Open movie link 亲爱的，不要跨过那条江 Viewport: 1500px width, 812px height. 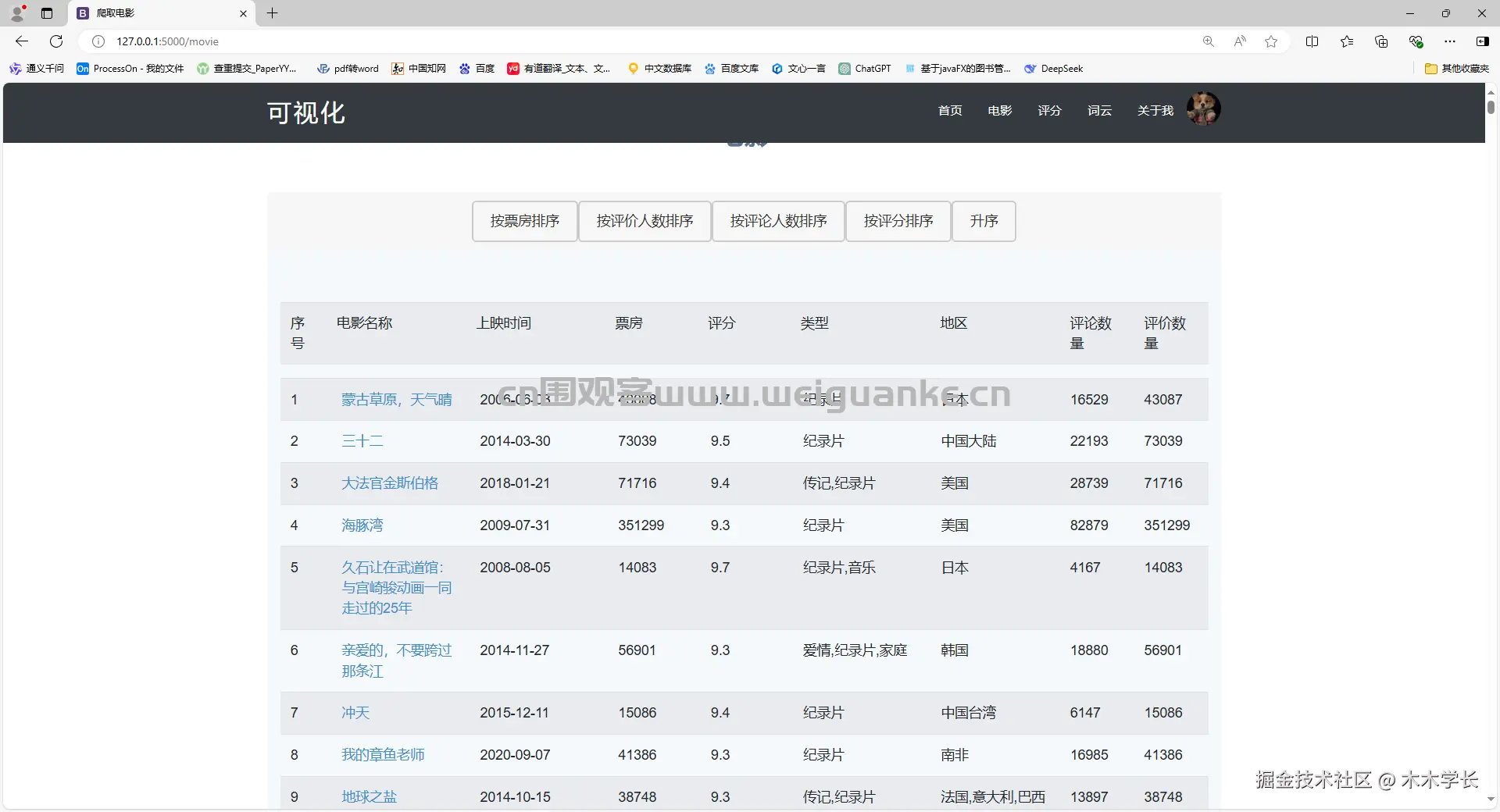[397, 661]
